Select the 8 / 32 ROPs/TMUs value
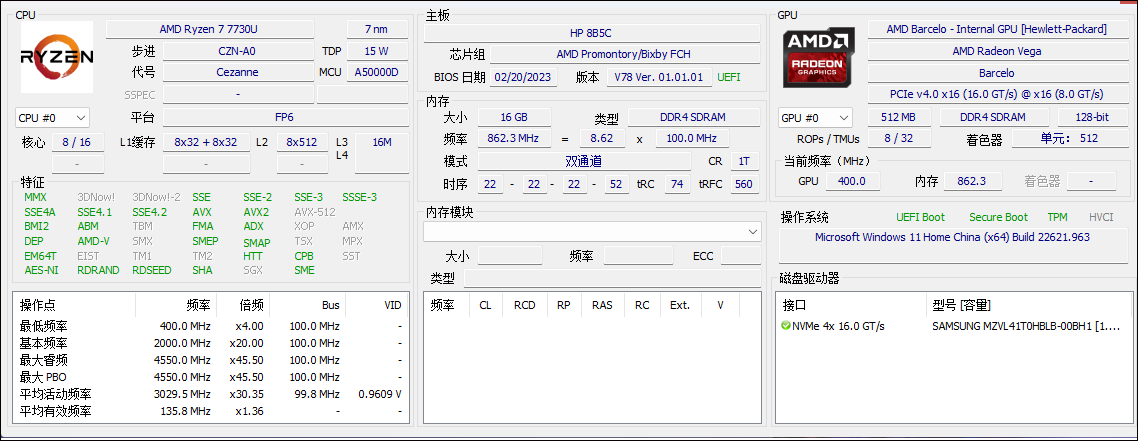Viewport: 1138px width, 441px height. click(897, 139)
